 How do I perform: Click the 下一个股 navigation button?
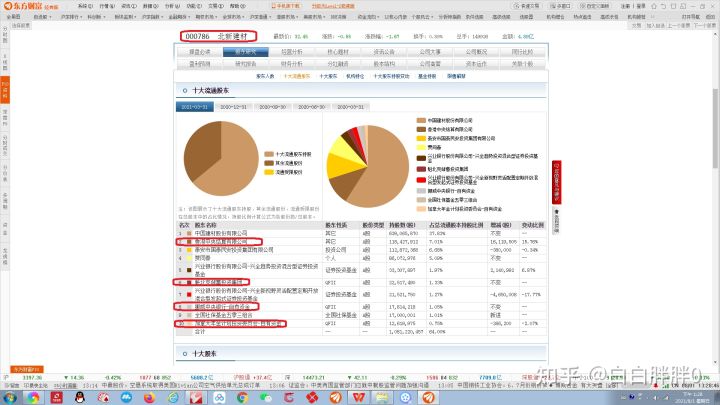tap(704, 26)
